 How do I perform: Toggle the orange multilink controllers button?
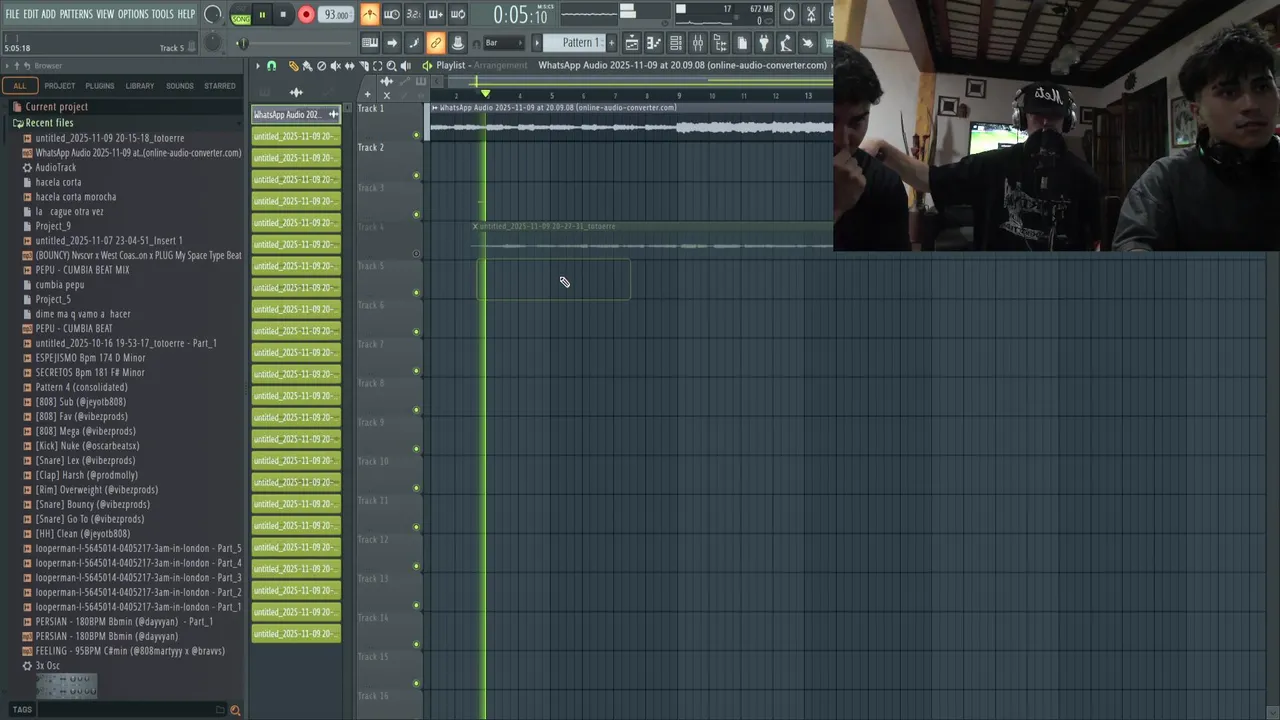coord(435,42)
